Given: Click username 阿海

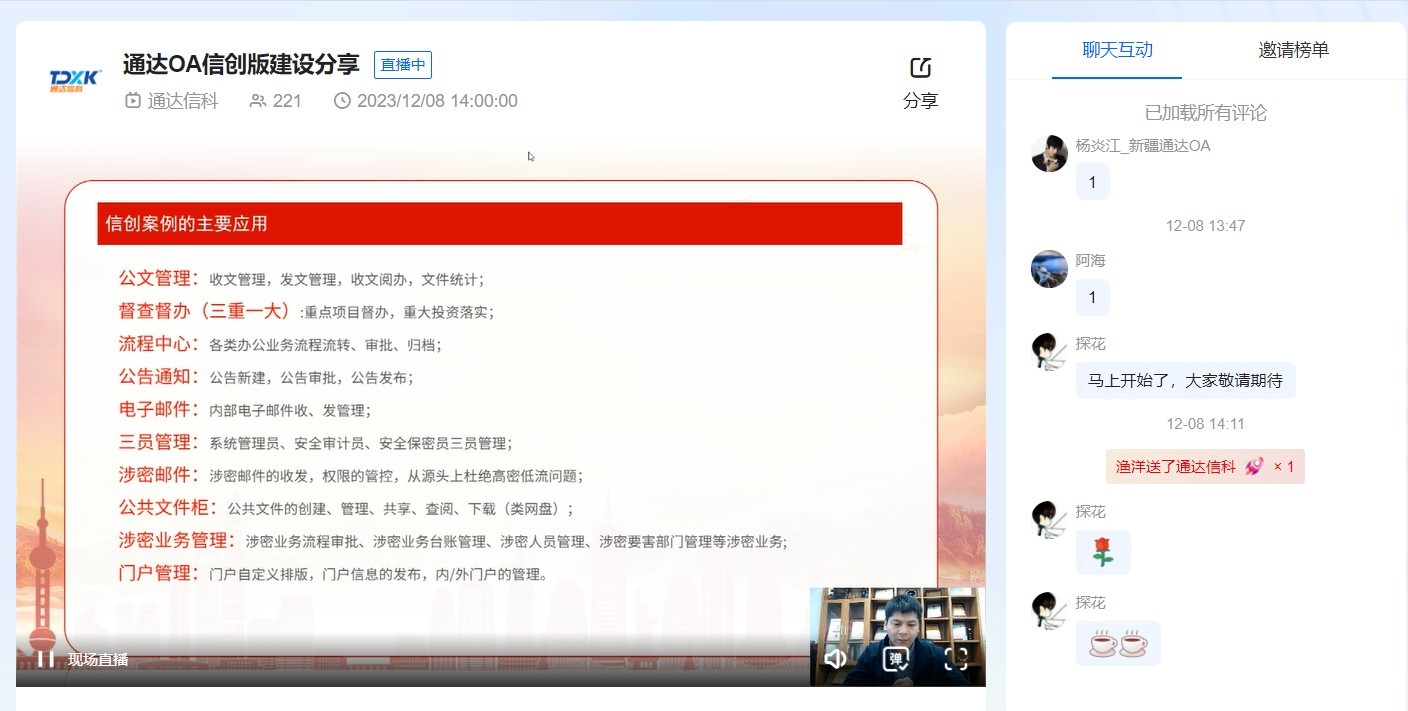Looking at the screenshot, I should click(1091, 261).
